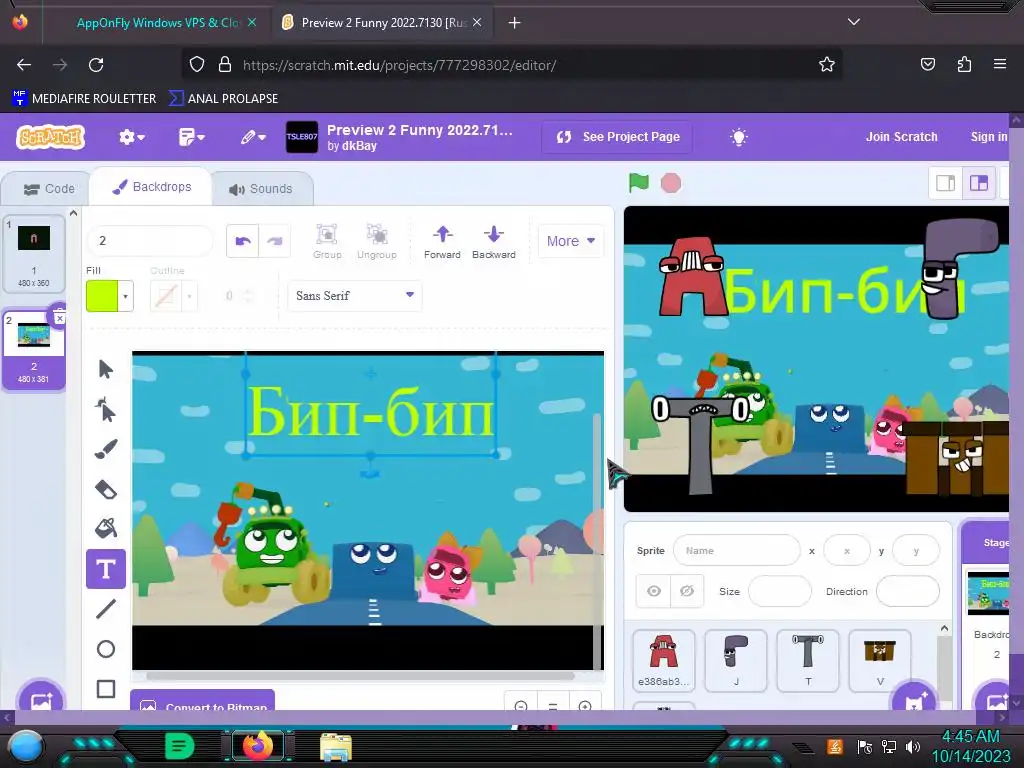Click the Group icon
The width and height of the screenshot is (1024, 768).
tap(327, 242)
